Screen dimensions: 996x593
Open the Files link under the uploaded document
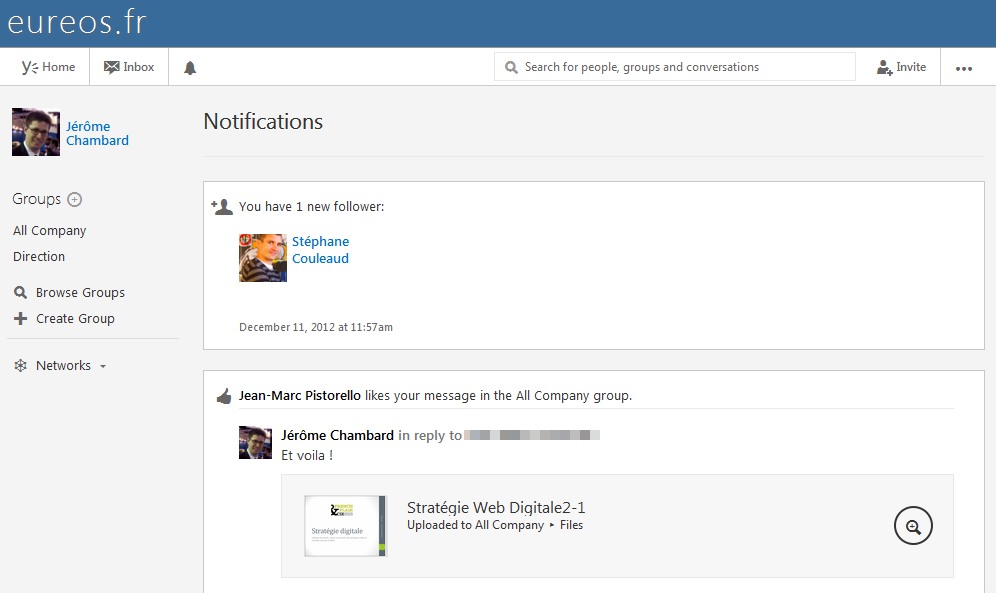point(571,525)
